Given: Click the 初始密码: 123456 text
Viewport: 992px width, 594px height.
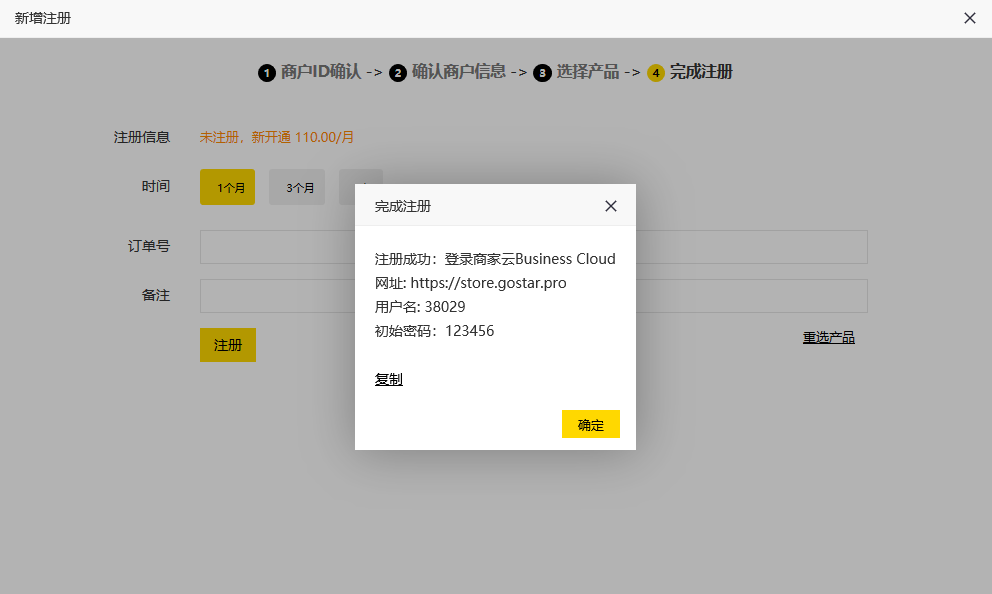Looking at the screenshot, I should [434, 331].
